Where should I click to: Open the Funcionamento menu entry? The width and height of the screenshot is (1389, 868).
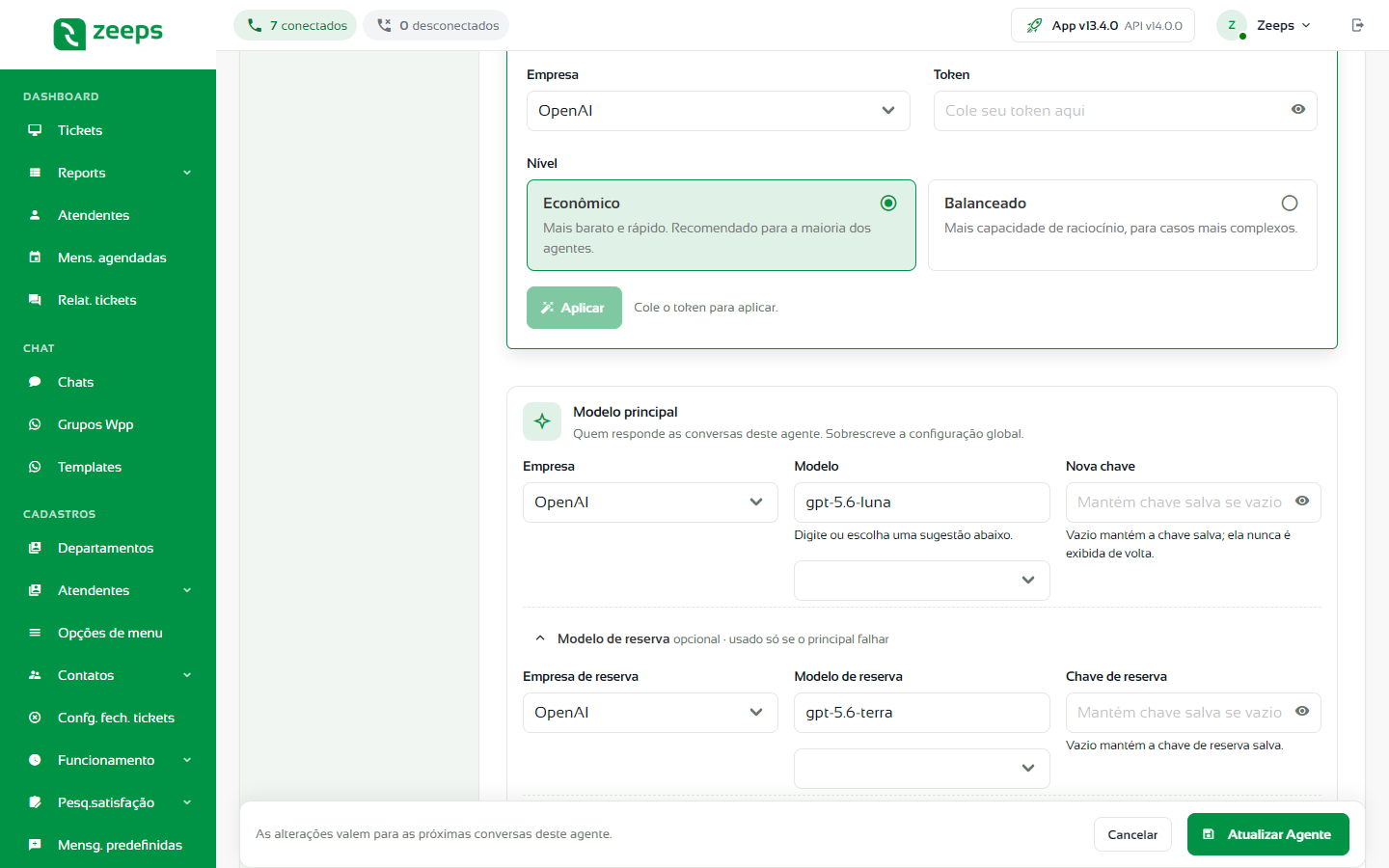pos(108,760)
